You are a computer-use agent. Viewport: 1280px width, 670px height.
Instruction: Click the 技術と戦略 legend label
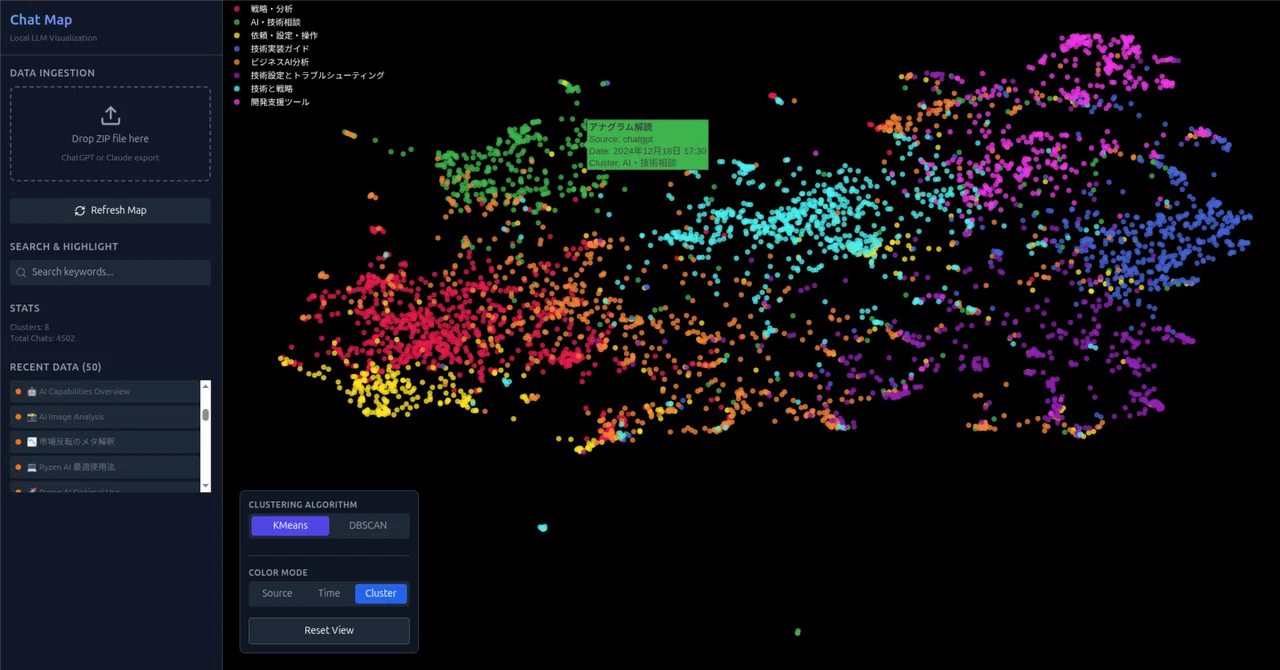(x=272, y=89)
